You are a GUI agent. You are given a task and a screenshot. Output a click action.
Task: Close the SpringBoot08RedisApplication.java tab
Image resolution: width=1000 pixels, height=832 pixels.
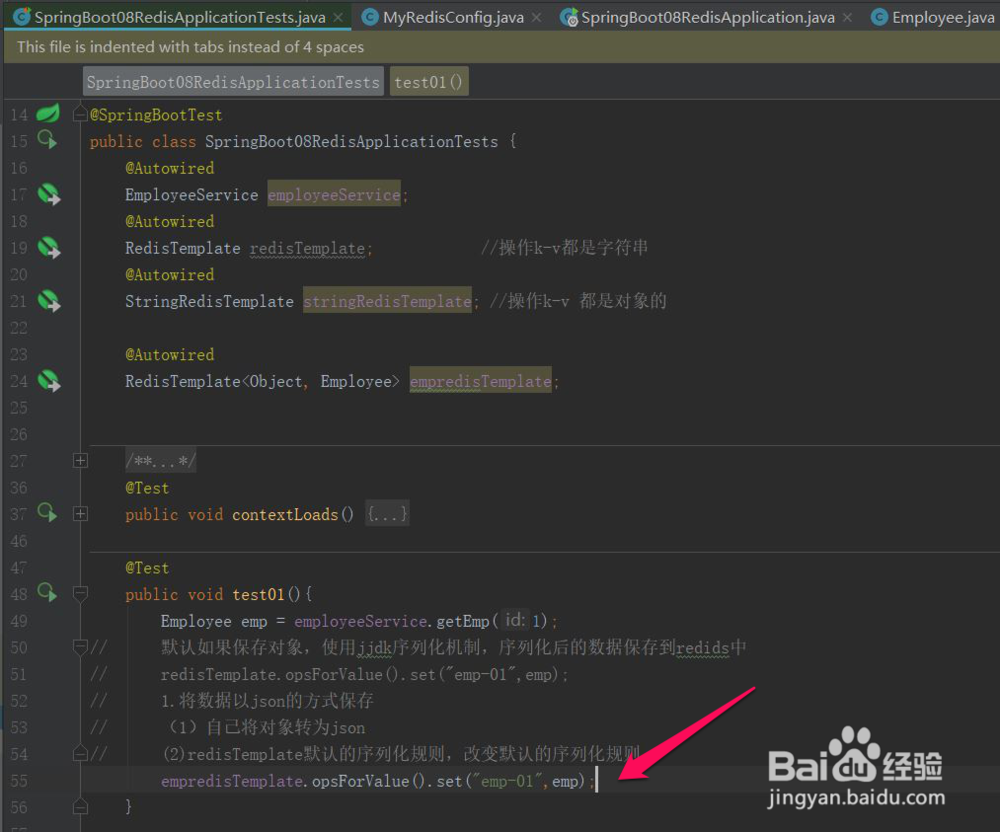(847, 17)
